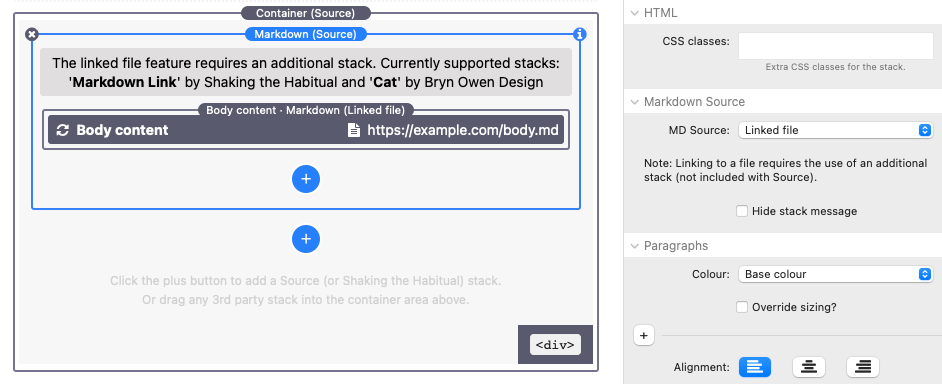Open the MD Source dropdown

point(835,130)
